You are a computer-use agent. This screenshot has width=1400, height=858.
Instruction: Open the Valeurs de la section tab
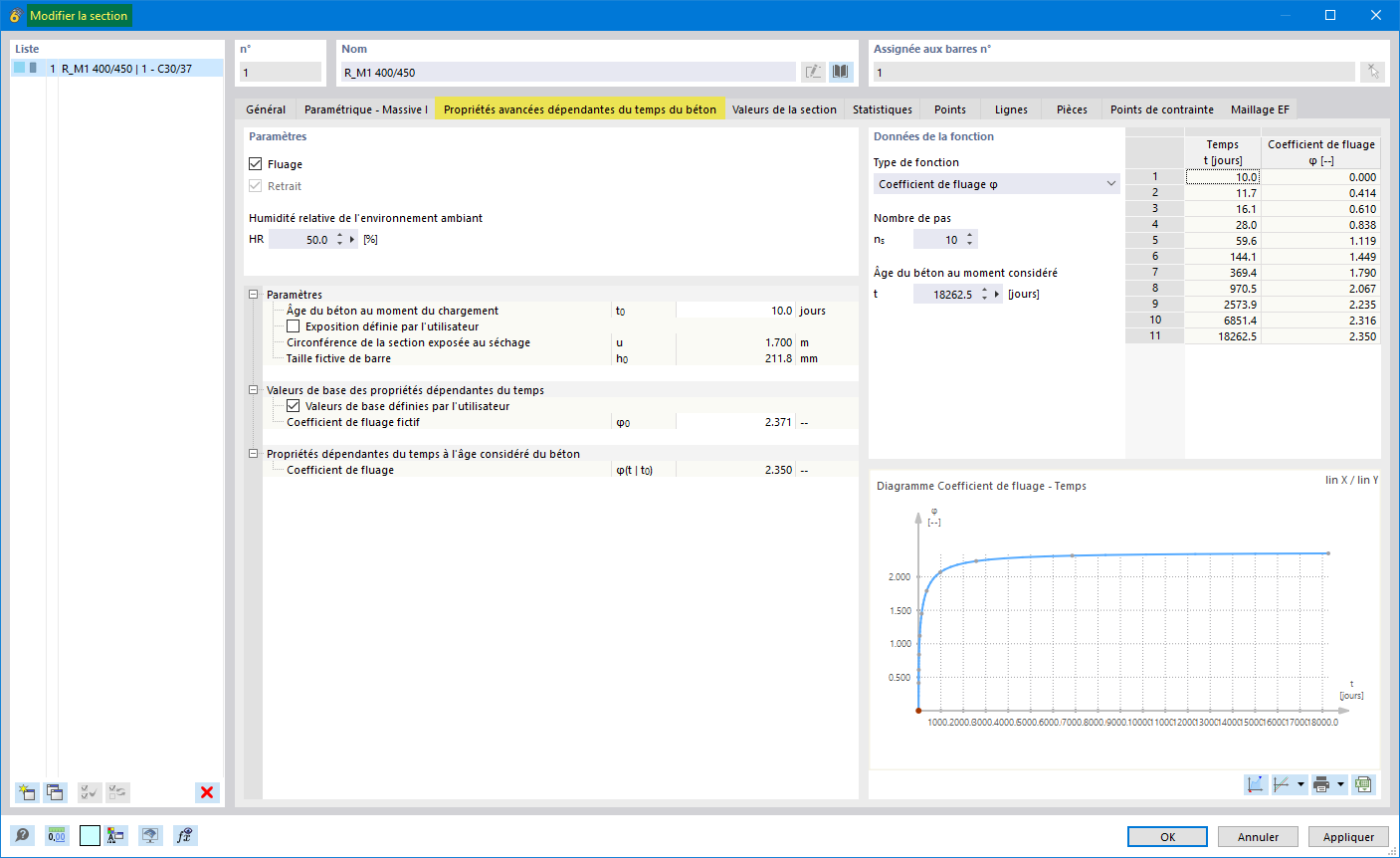[784, 109]
